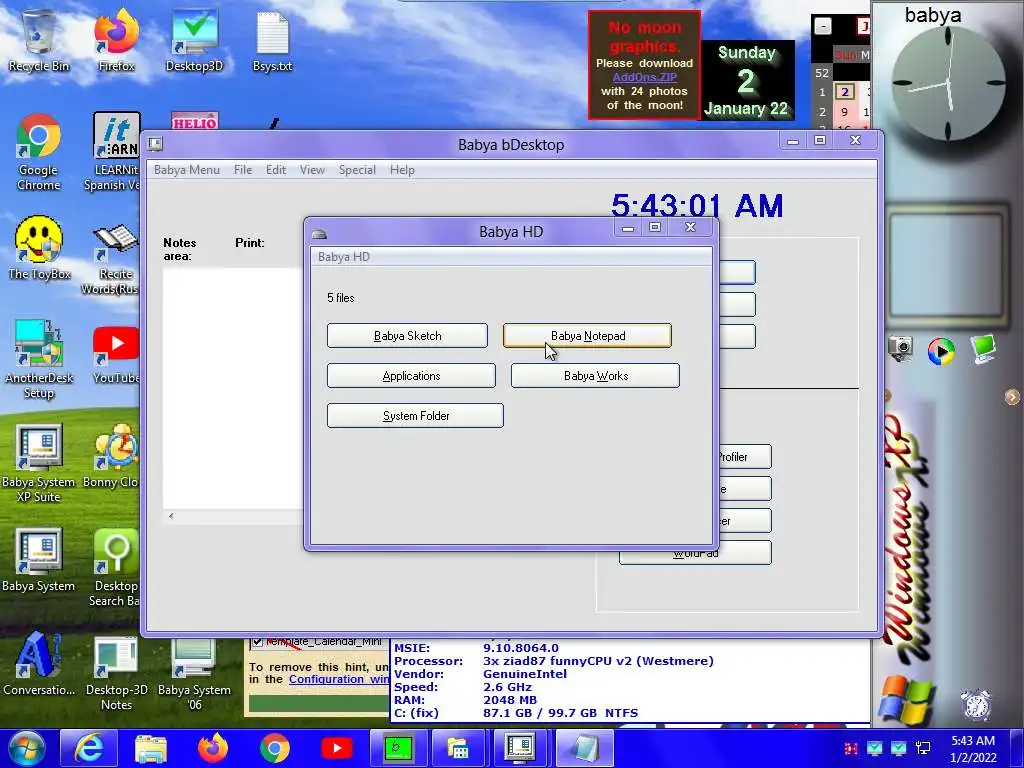
Task: Launch Google Chrome desktop shortcut
Action: tap(39, 152)
